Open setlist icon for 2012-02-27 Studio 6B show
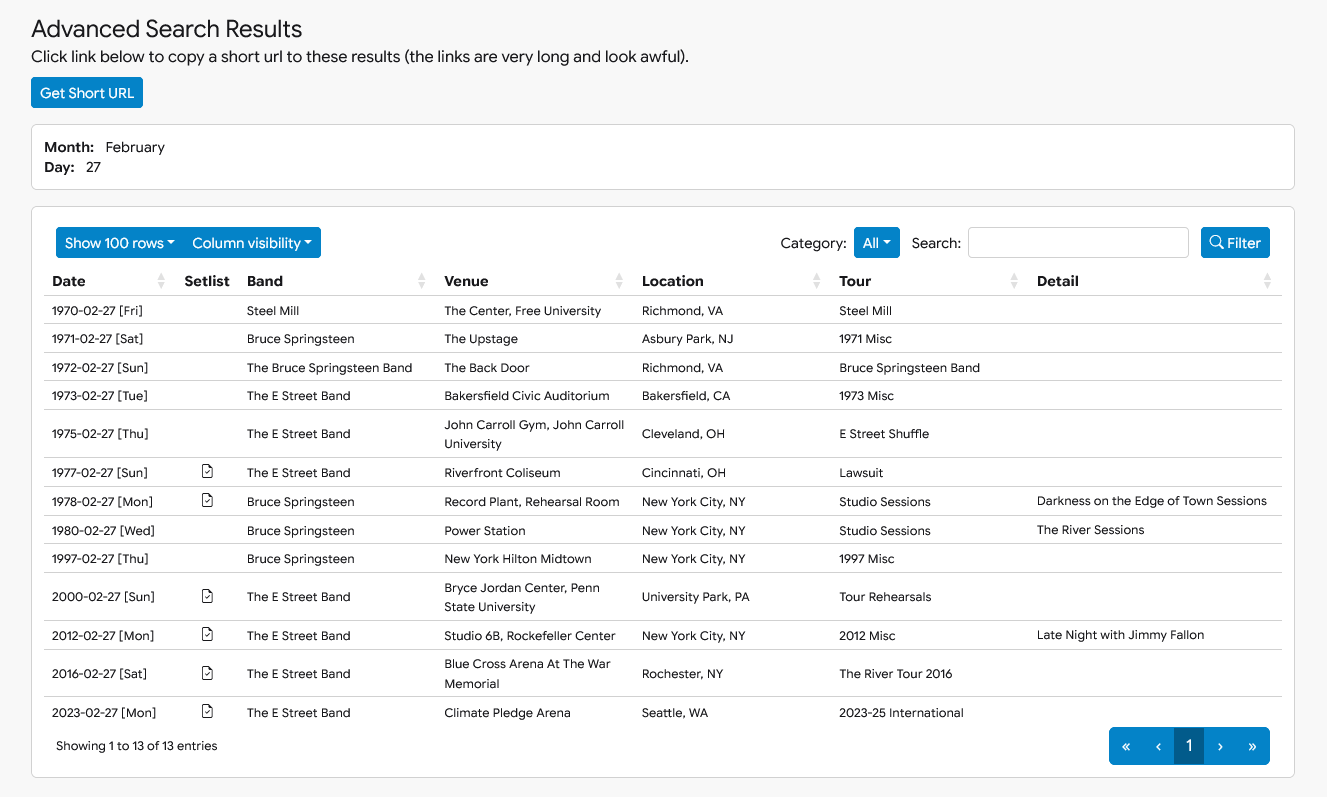The height and width of the screenshot is (797, 1327). pyautogui.click(x=207, y=635)
